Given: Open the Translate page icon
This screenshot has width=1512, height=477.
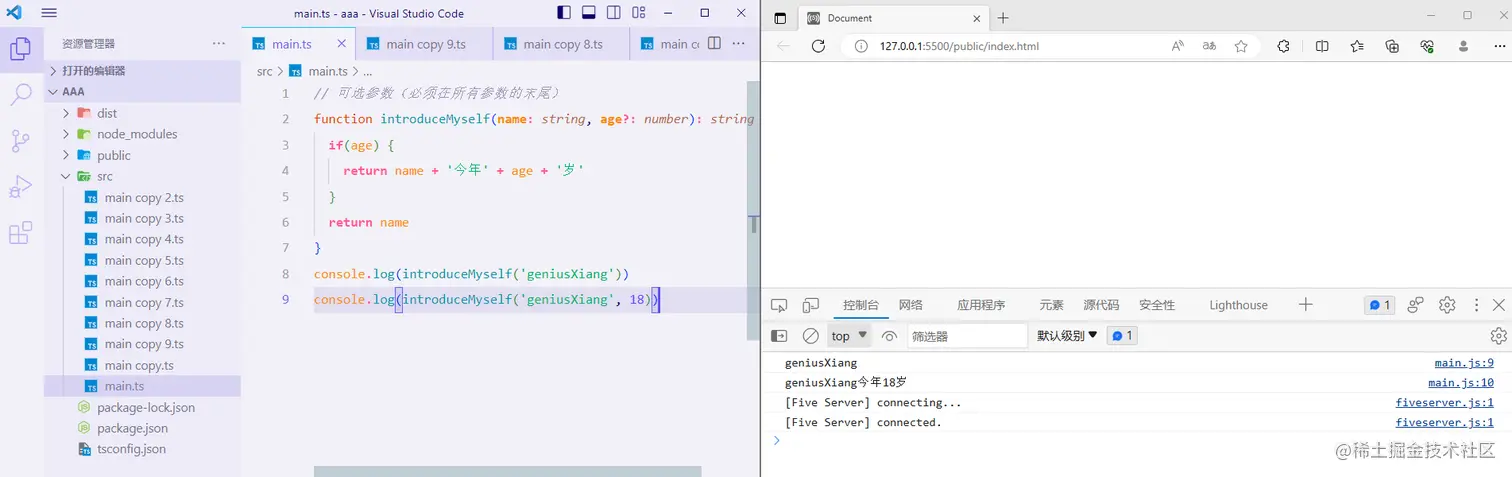Looking at the screenshot, I should (x=1209, y=46).
